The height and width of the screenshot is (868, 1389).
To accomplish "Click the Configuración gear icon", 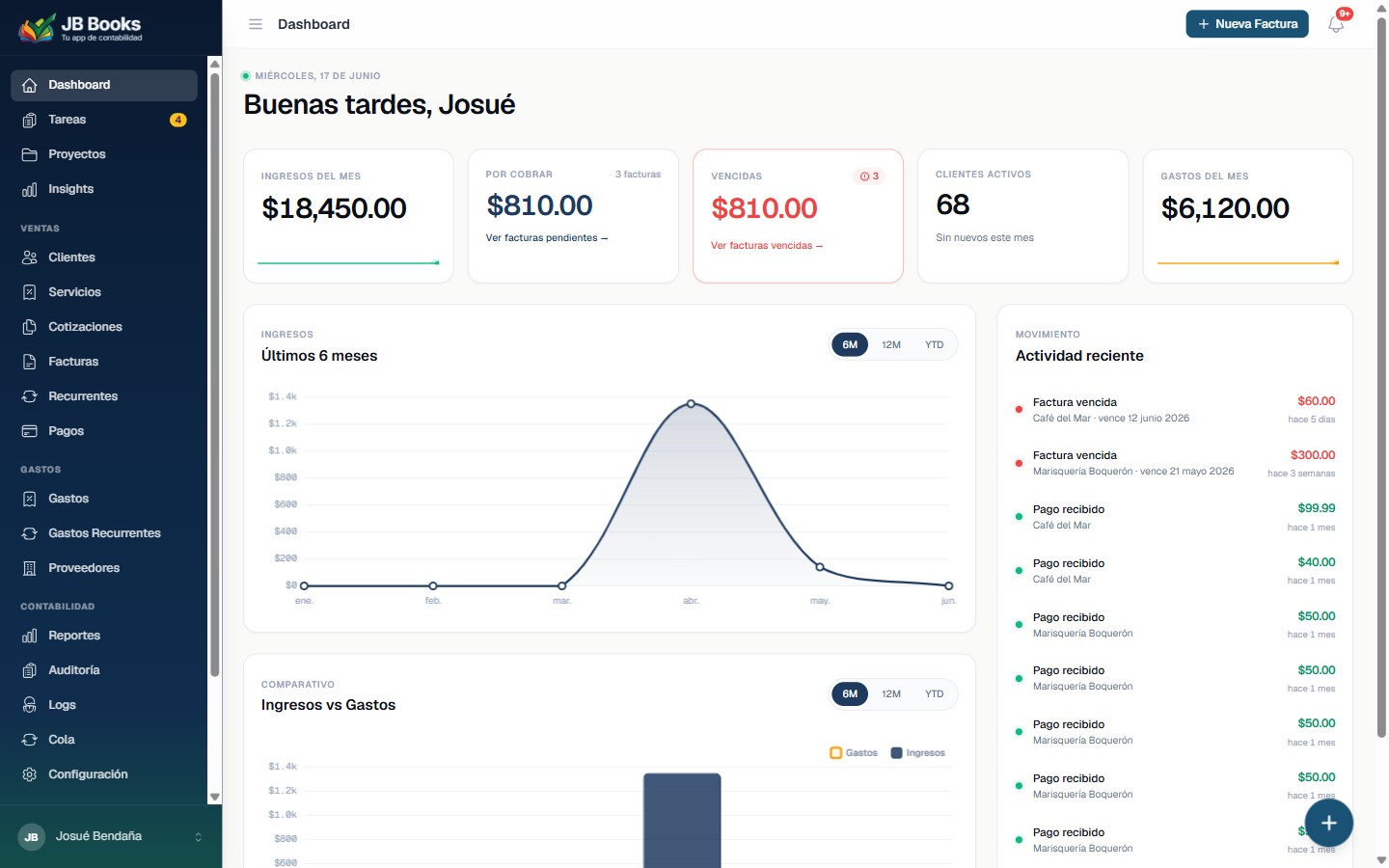I will coord(30,774).
